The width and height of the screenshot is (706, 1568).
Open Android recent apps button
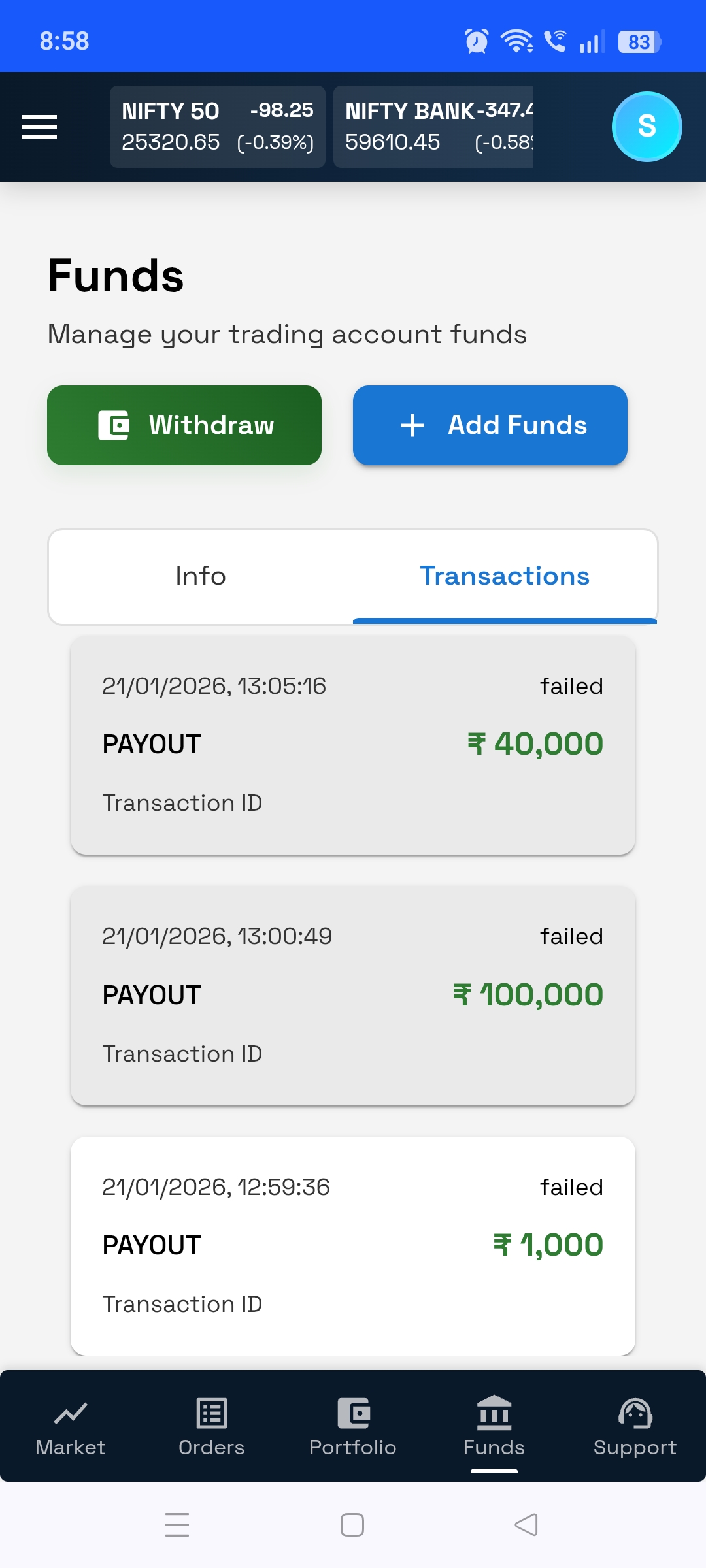pyautogui.click(x=177, y=1525)
